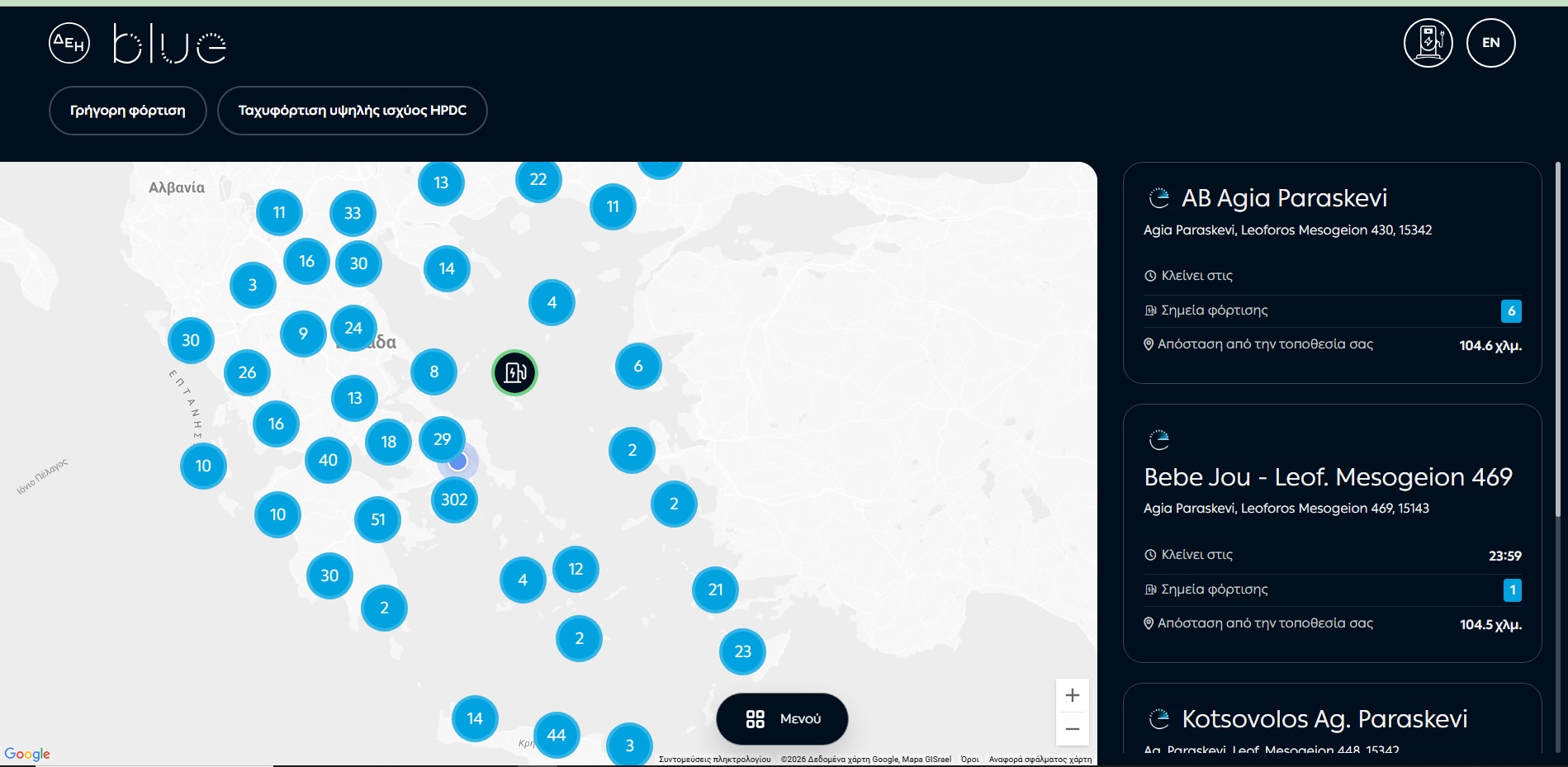This screenshot has width=1568, height=767.
Task: Select the Γρήγορη φόρτιση filter
Action: [x=128, y=111]
